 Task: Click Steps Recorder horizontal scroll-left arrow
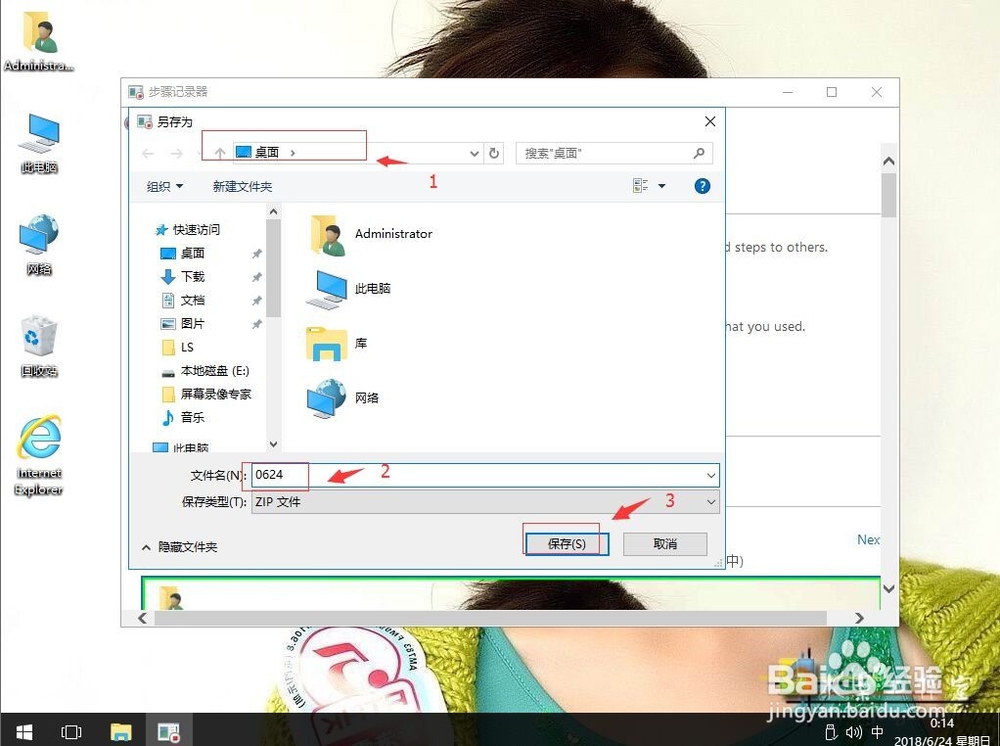[x=143, y=618]
